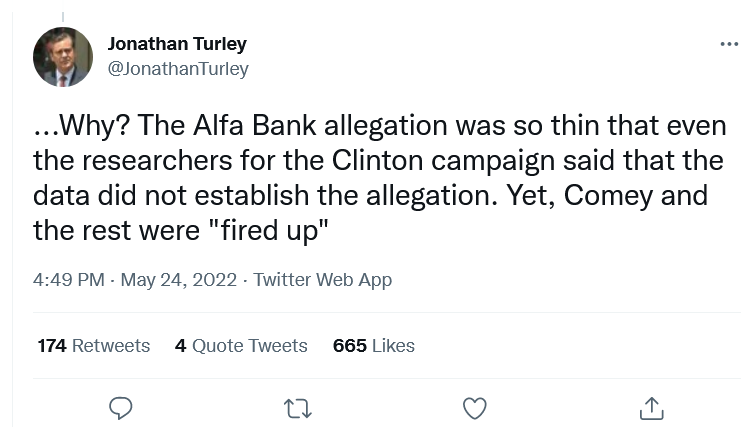The height and width of the screenshot is (427, 747).
Task: View the 4 Quote Tweets list
Action: click(241, 346)
